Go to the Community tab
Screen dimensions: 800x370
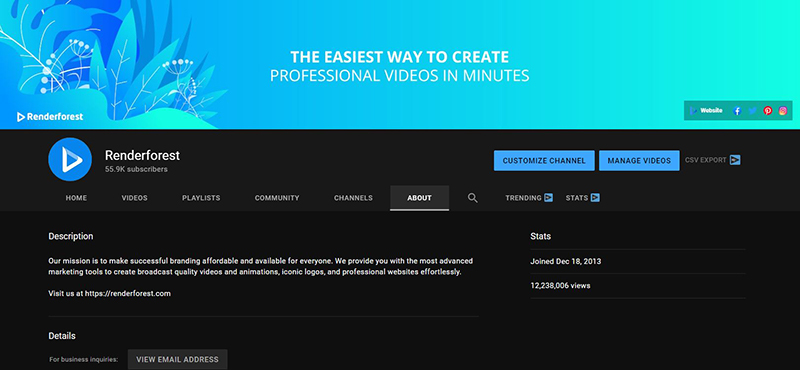pos(277,198)
